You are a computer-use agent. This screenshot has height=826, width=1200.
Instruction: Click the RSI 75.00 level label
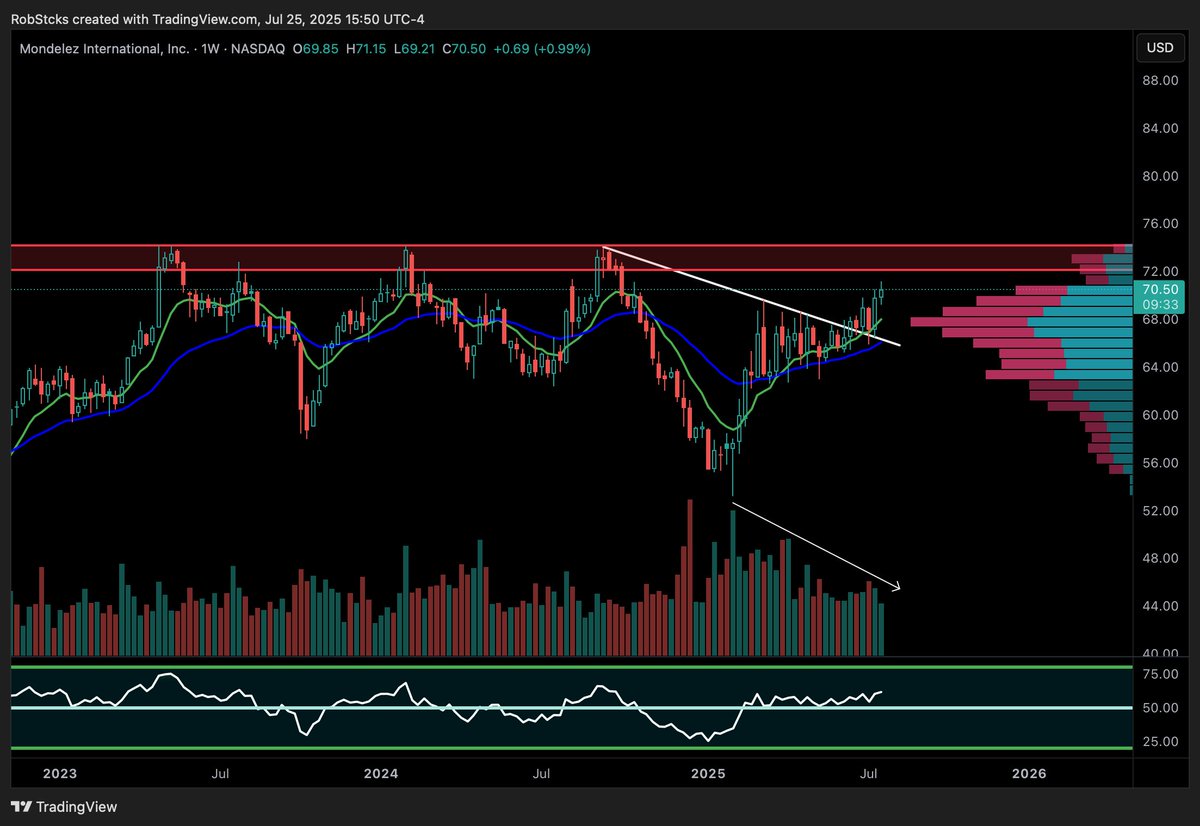pos(1159,674)
